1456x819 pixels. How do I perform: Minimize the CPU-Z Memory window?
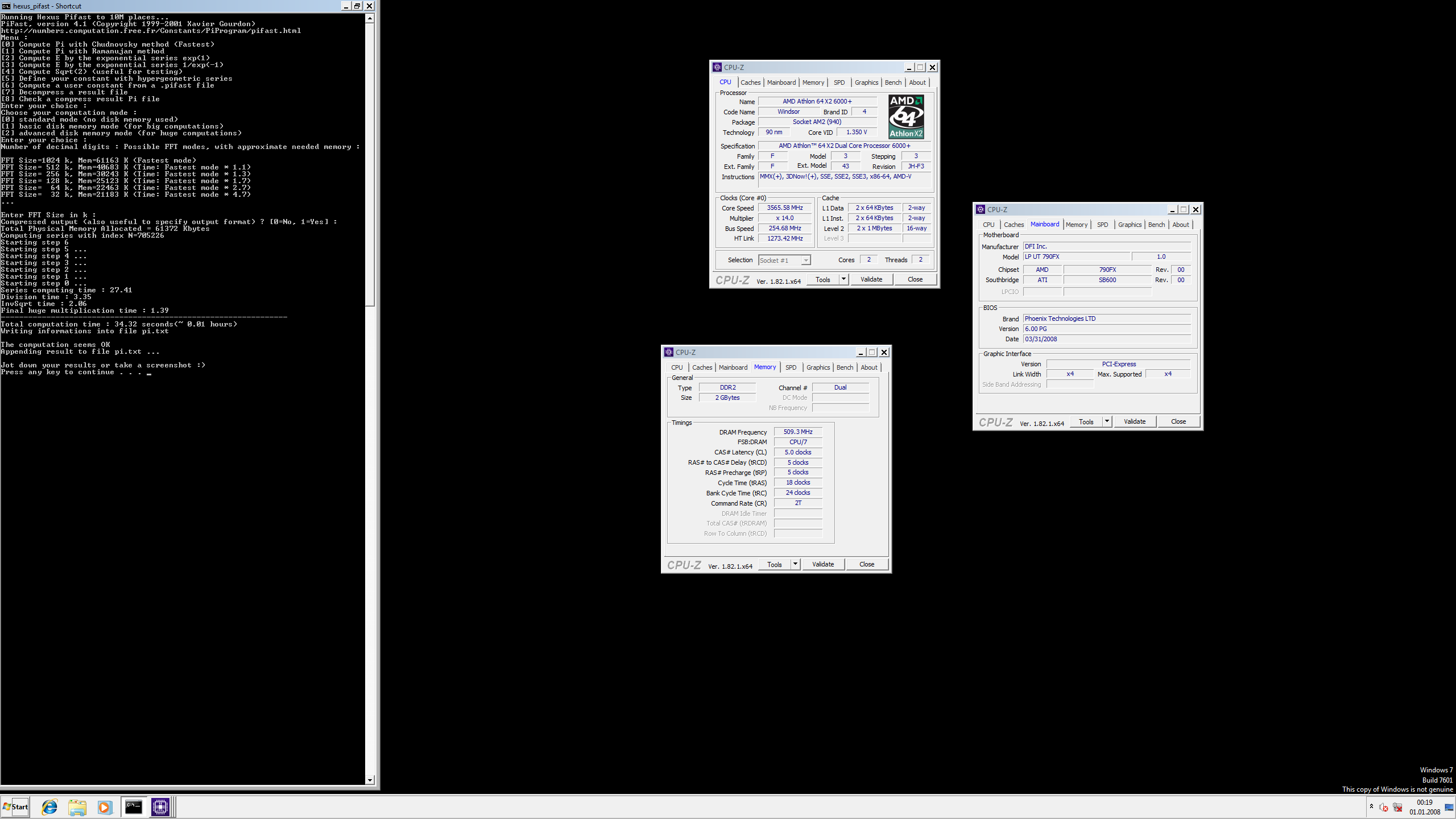tap(861, 352)
